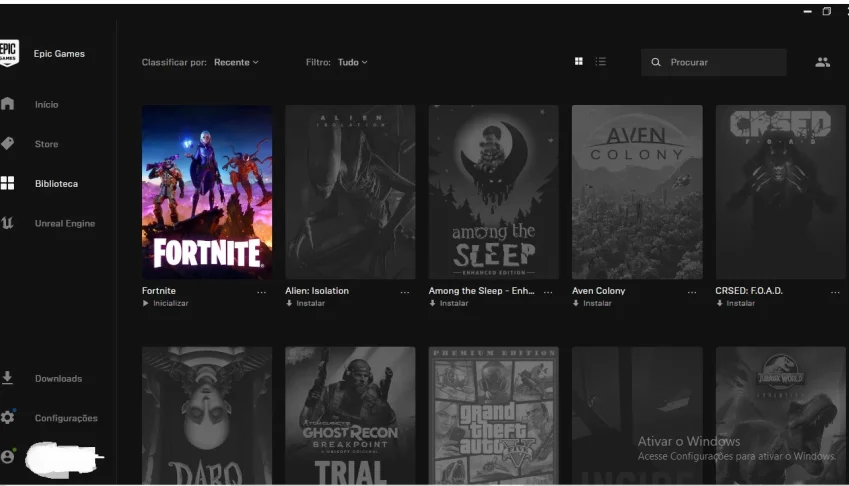This screenshot has height=486, width=849.
Task: Click the Epic Games title text
Action: (59, 54)
